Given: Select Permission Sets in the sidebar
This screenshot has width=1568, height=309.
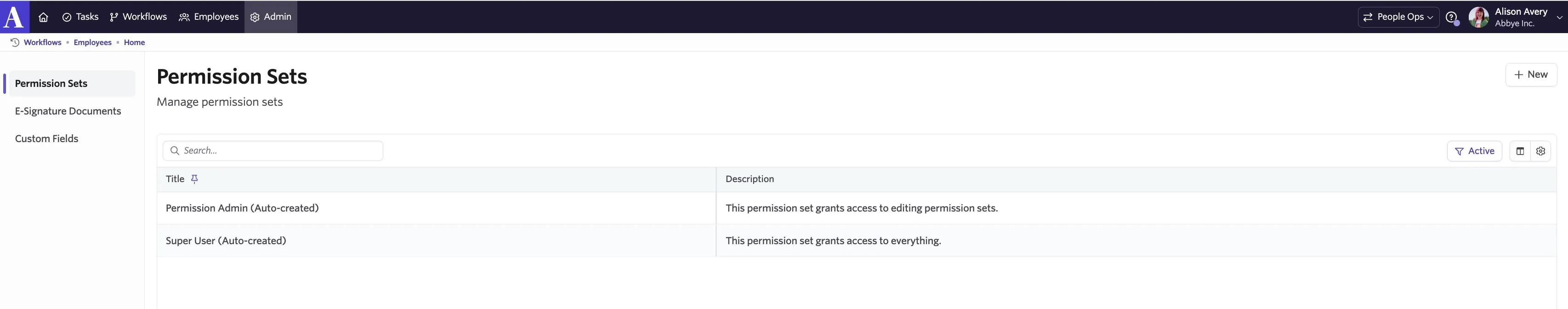Looking at the screenshot, I should click(72, 84).
